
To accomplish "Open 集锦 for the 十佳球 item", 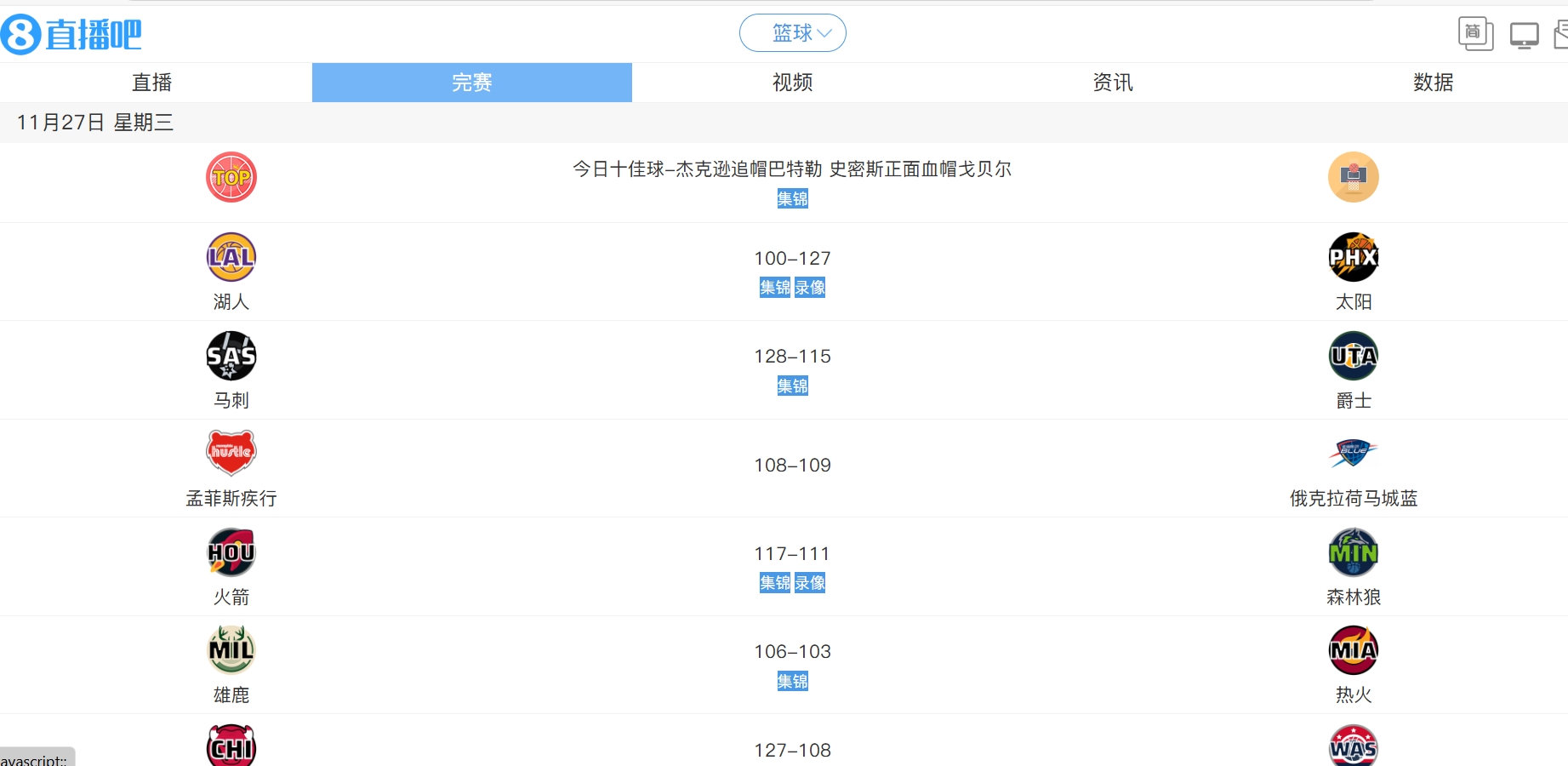I will [x=792, y=198].
